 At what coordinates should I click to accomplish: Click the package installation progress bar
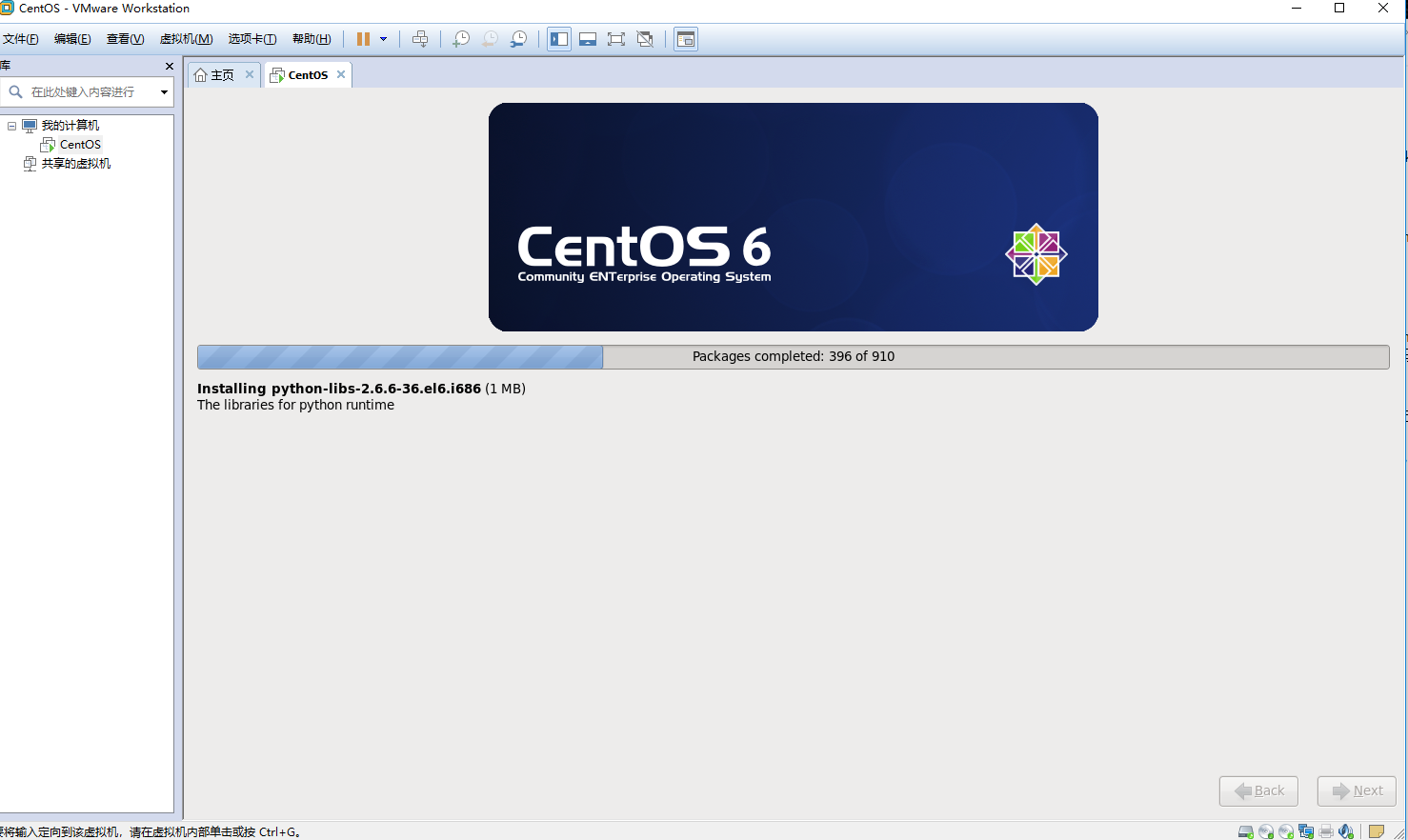pos(794,357)
